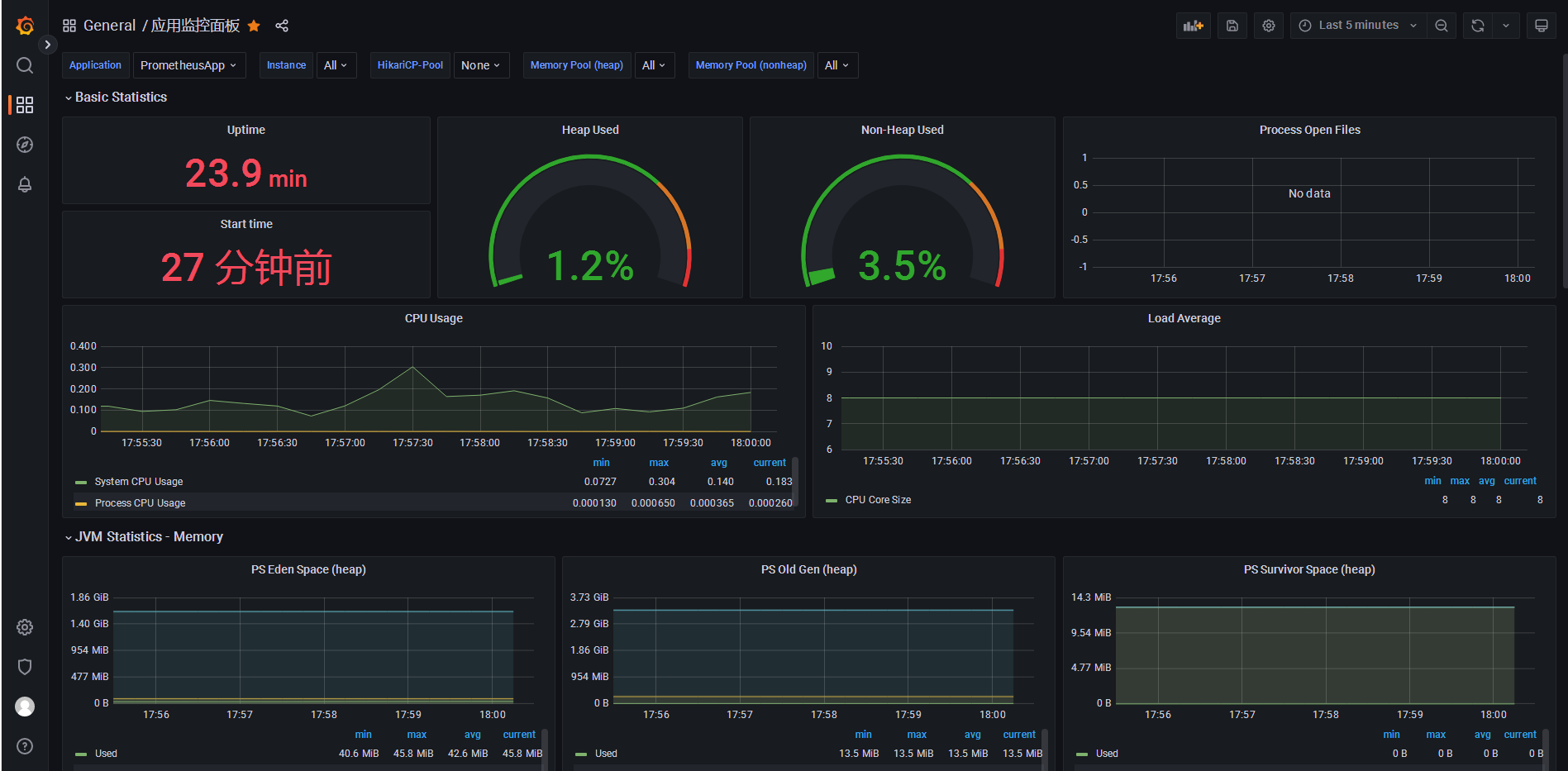
Task: Open the Search dashboards icon
Action: 25,65
